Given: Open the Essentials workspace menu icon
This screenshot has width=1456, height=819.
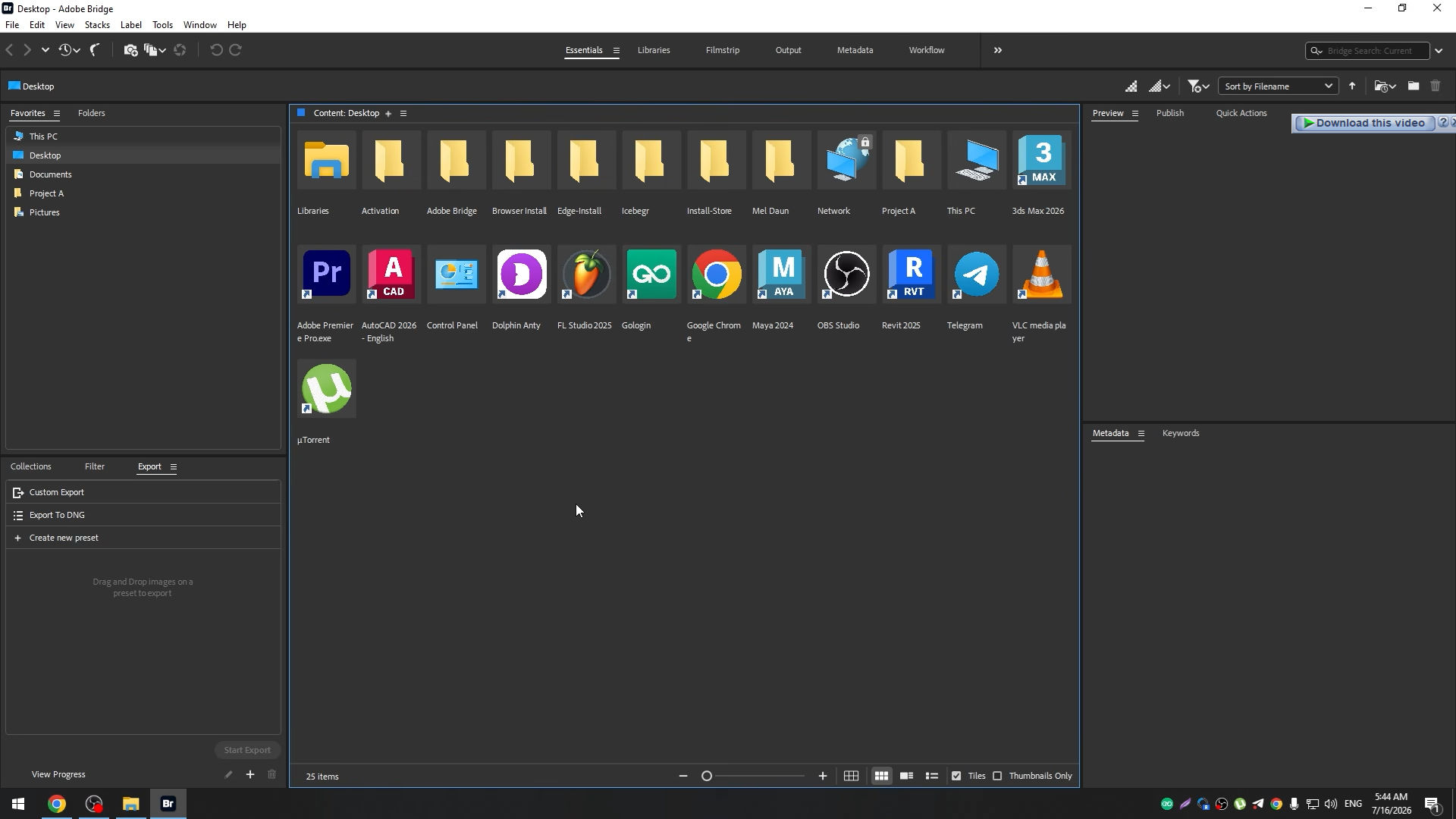Looking at the screenshot, I should pos(616,51).
